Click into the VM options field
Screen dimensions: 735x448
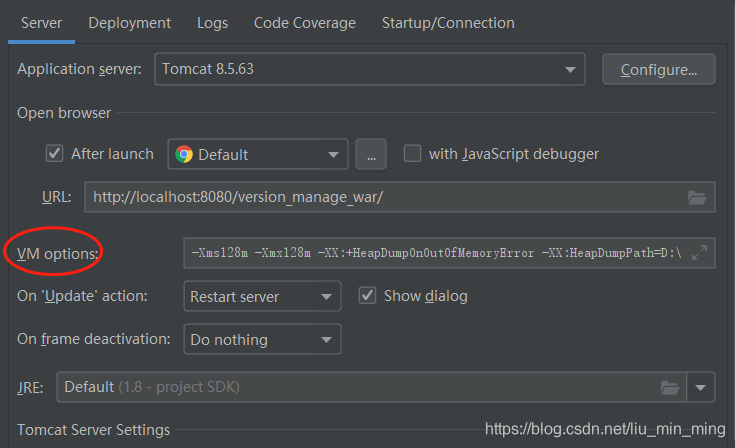(x=449, y=253)
